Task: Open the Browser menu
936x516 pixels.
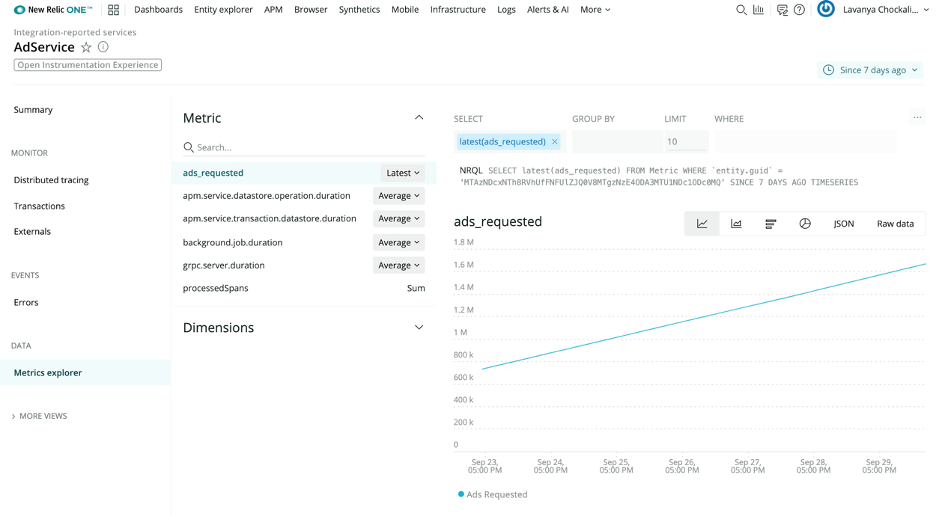Action: [310, 10]
